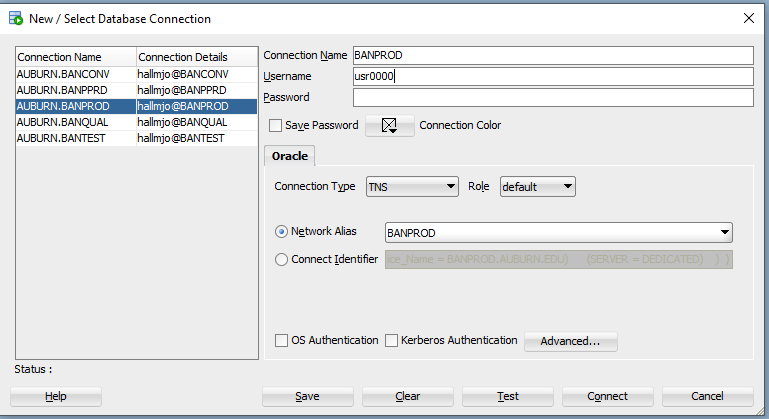Click the hallmjo@BANCONV details cell

click(196, 75)
